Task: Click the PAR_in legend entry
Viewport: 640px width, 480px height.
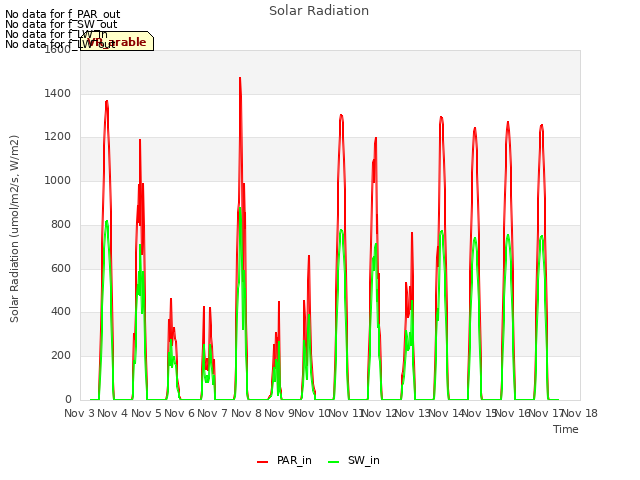Action: (284, 460)
